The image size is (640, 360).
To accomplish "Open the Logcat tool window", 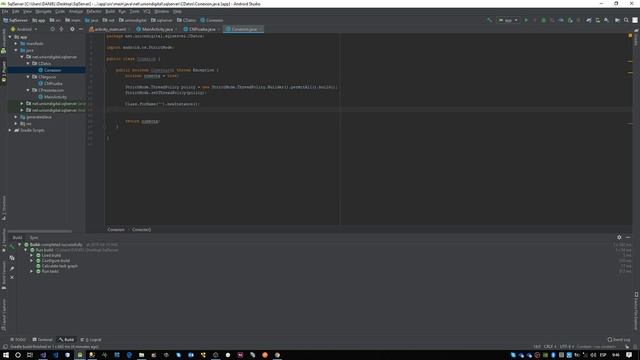I will (x=91, y=340).
